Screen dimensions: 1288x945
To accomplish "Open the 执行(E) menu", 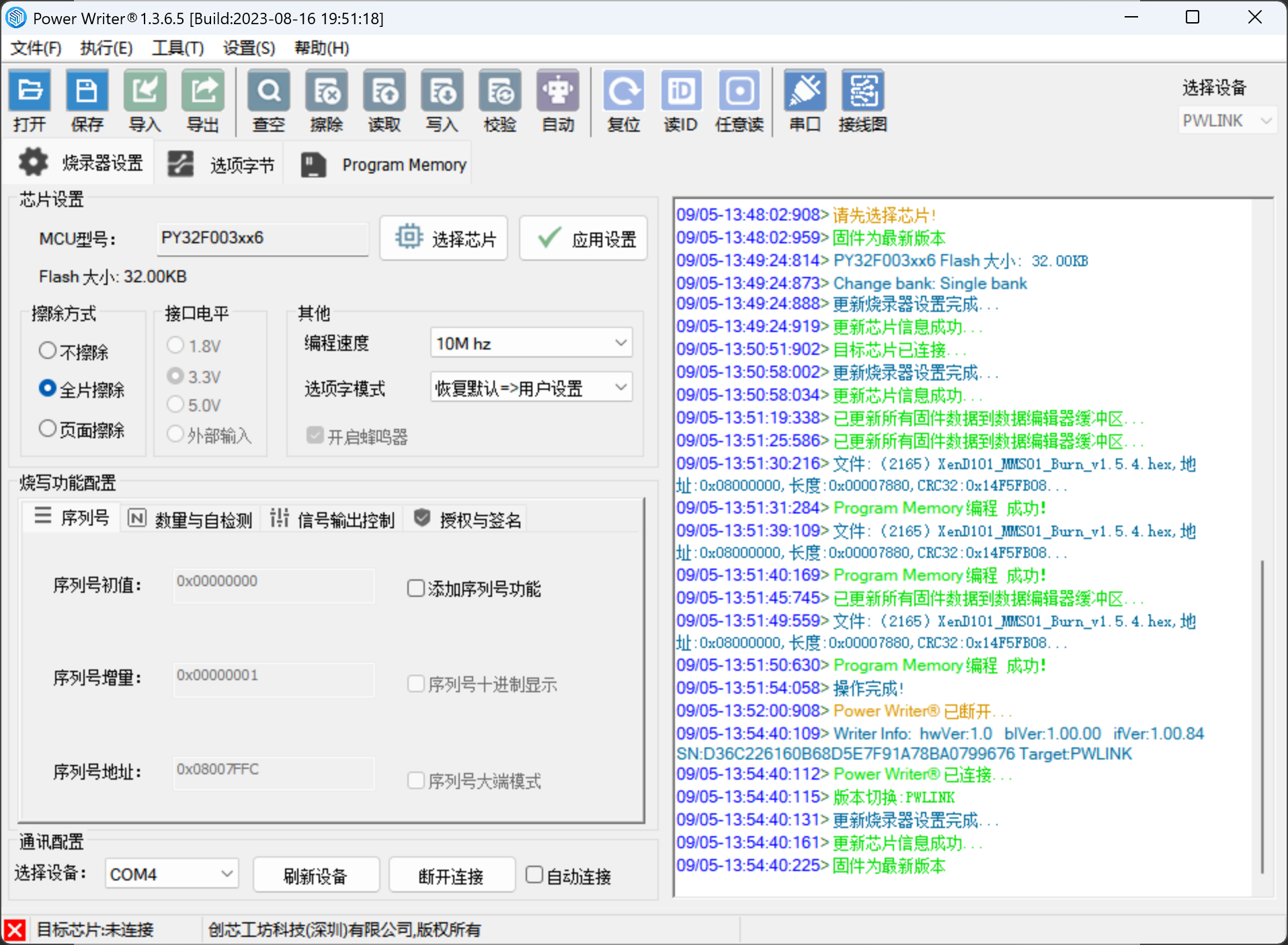I will pyautogui.click(x=106, y=48).
